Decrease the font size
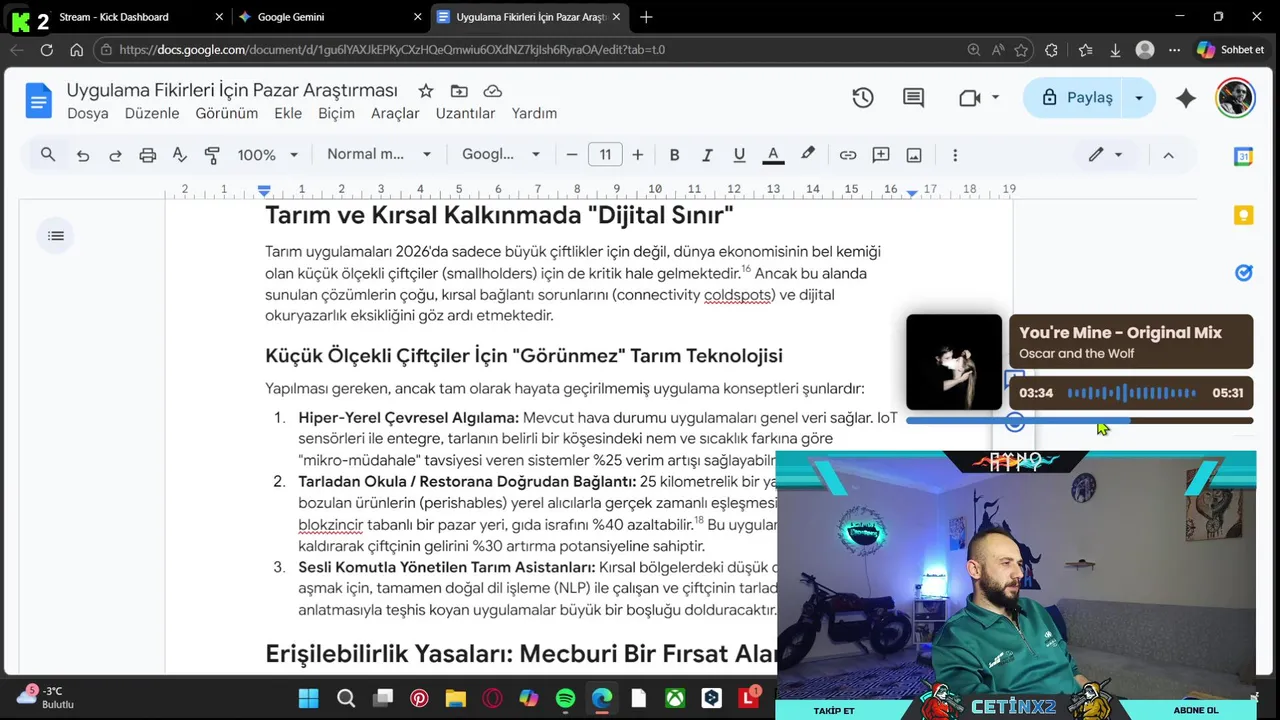The image size is (1280, 720). [572, 155]
